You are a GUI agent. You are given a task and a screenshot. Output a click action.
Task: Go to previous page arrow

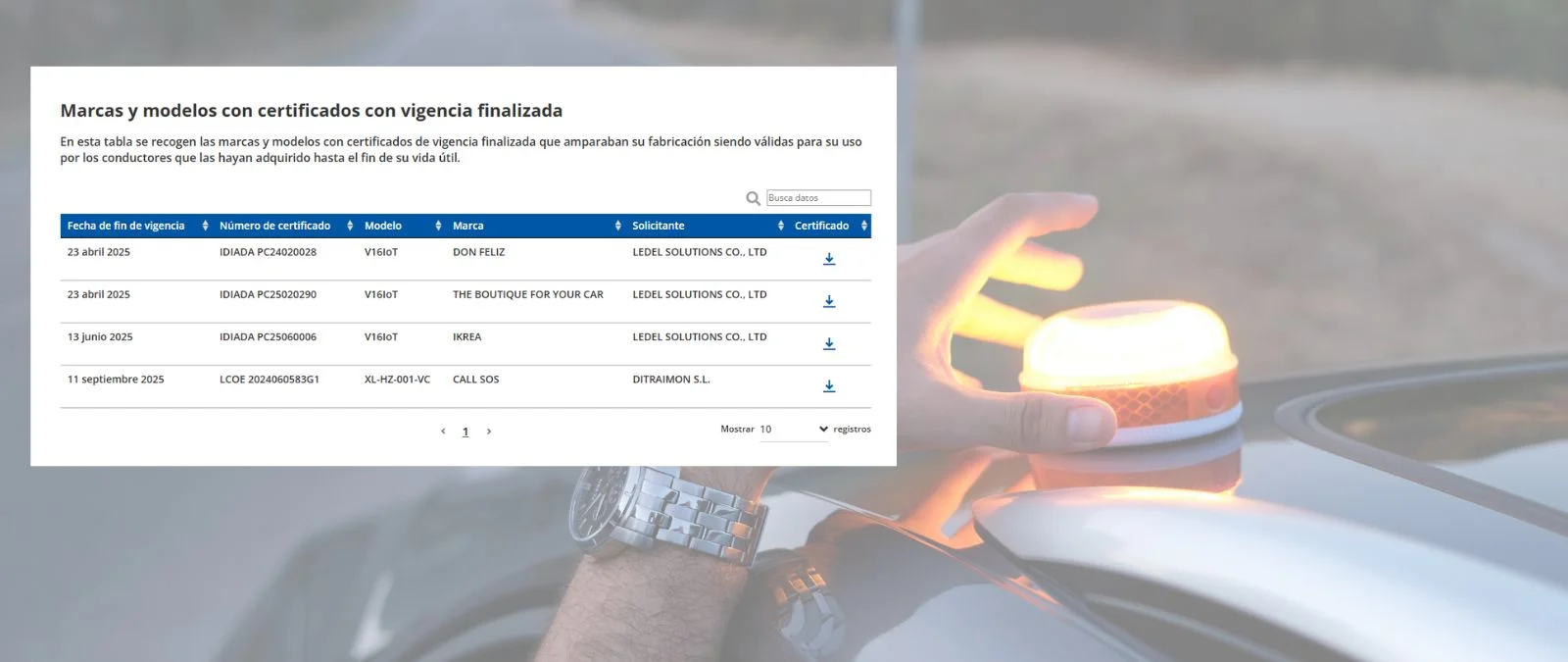pyautogui.click(x=443, y=432)
